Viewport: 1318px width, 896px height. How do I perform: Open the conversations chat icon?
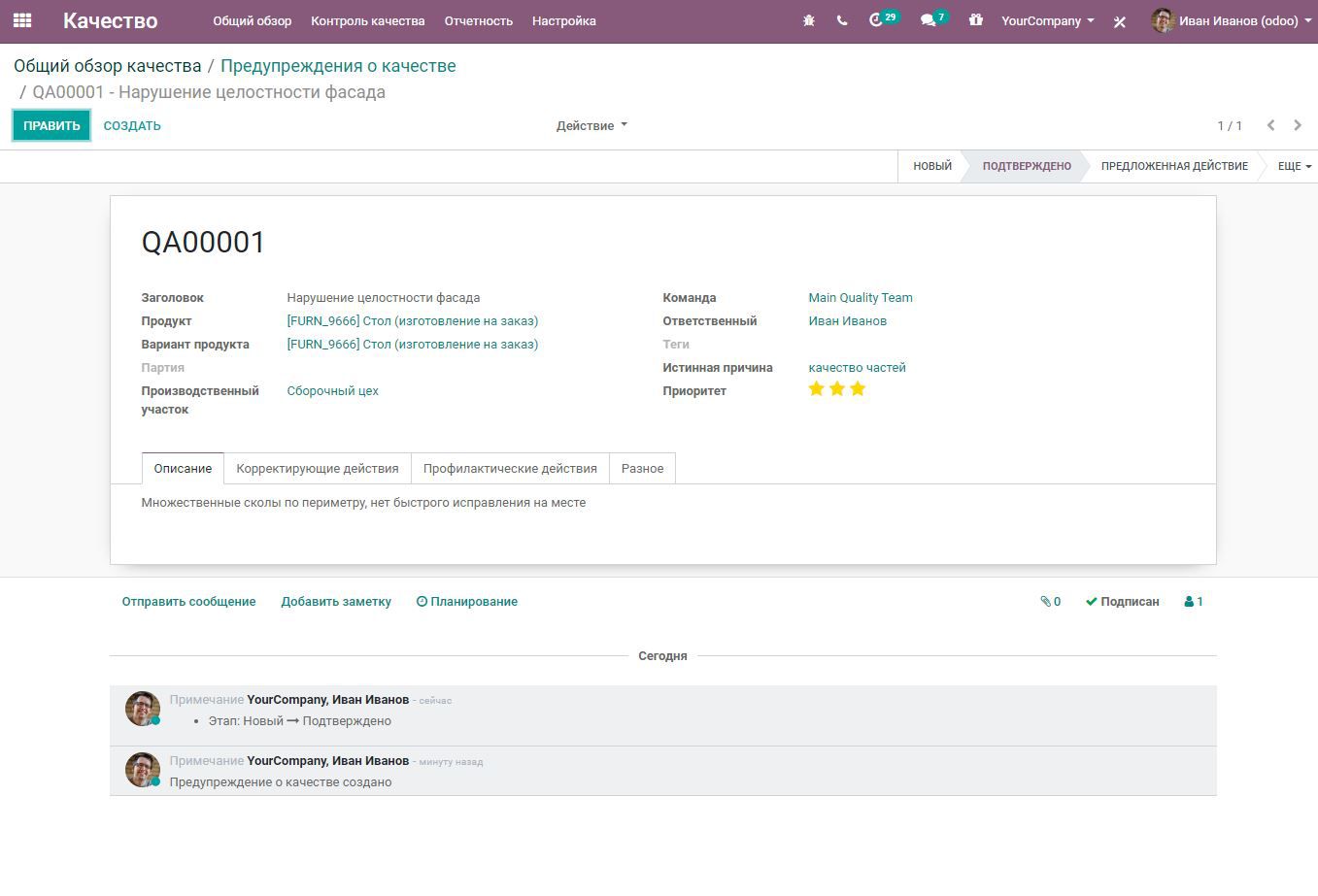coord(929,20)
